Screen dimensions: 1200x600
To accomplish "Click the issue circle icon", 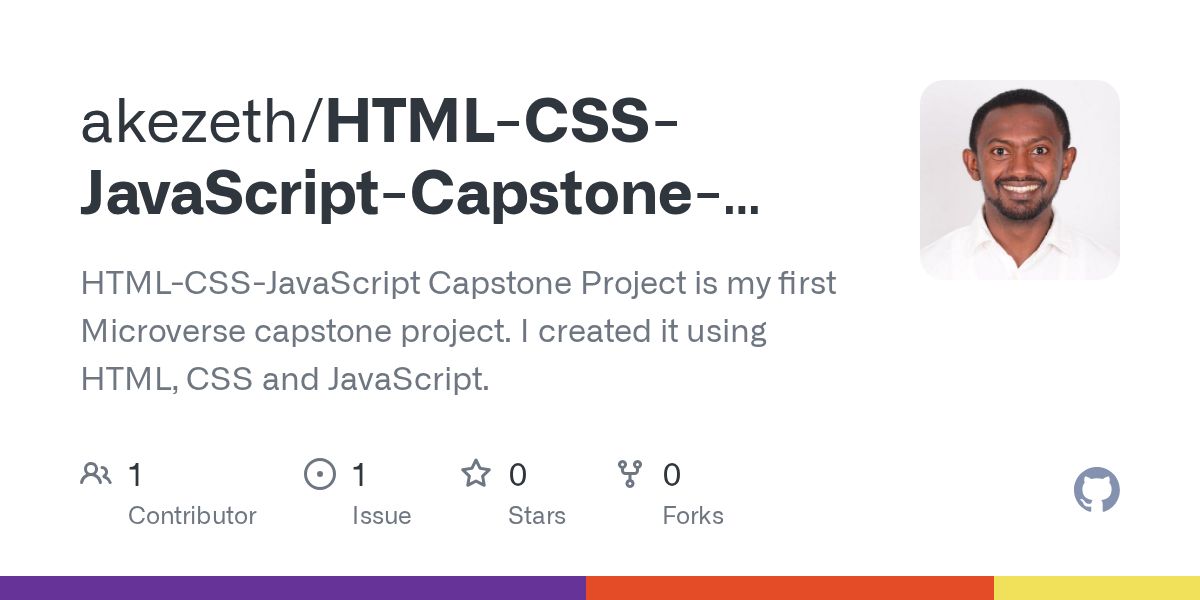I will (319, 474).
